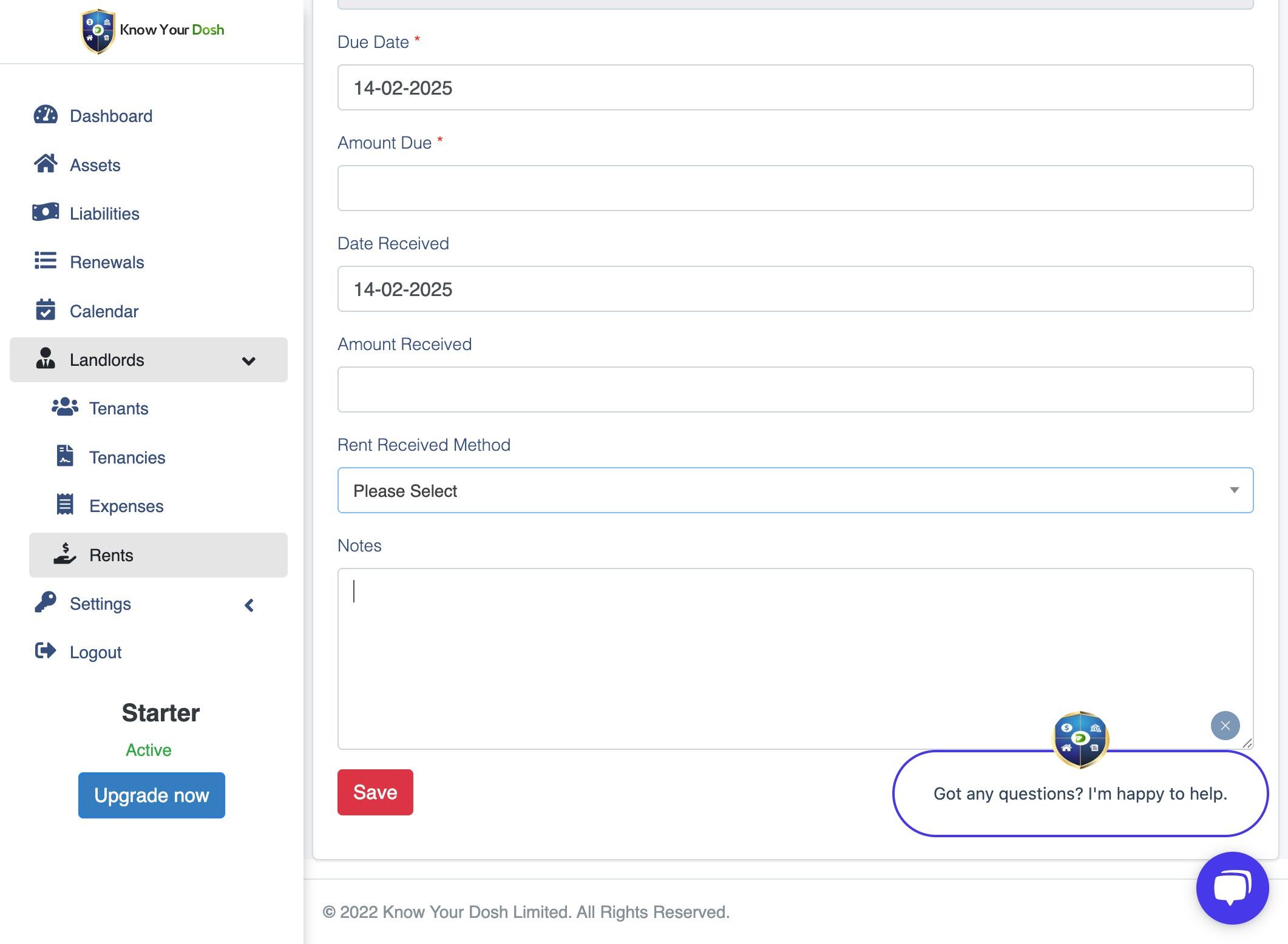Focus the Amount Received input

795,389
